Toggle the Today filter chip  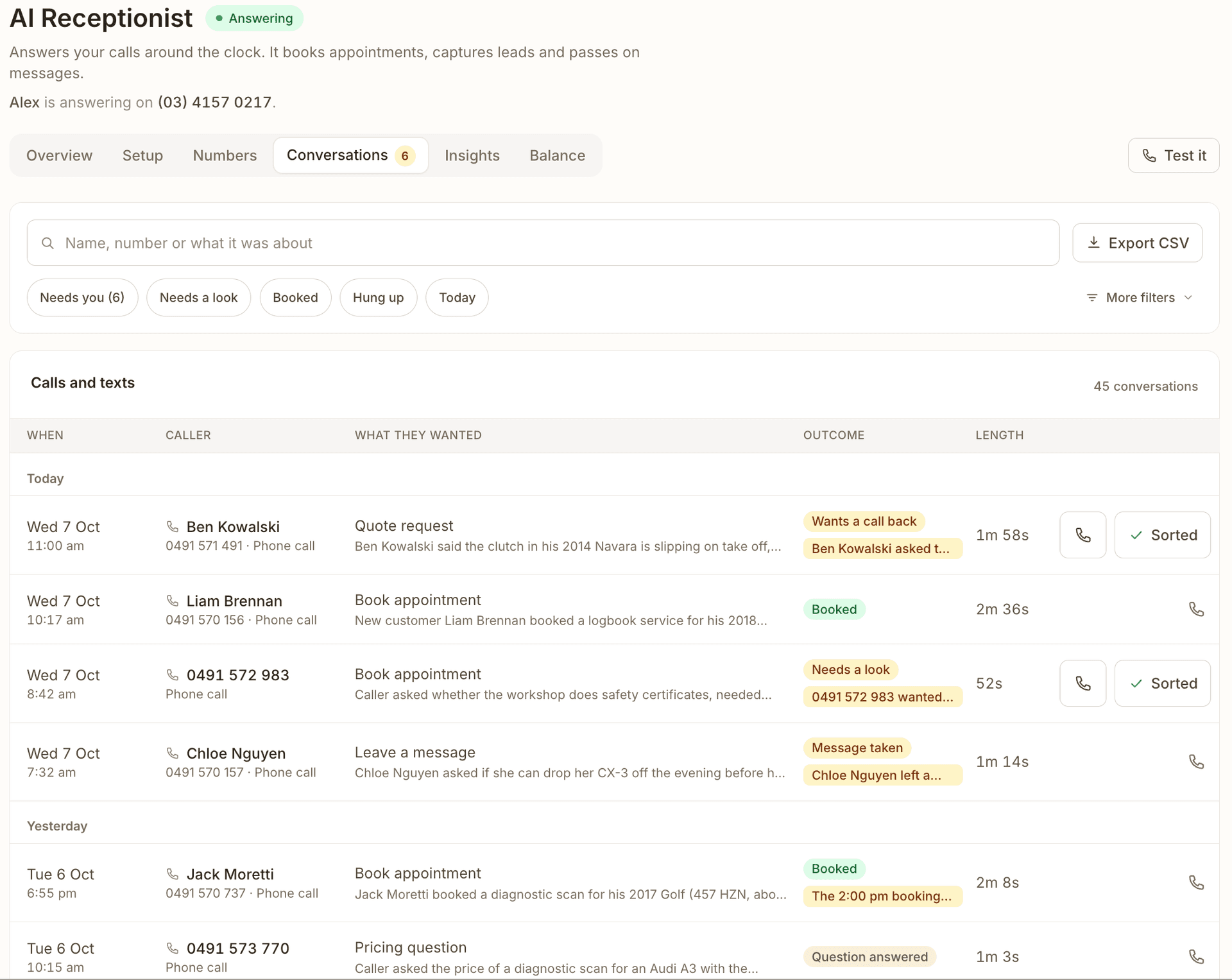(x=457, y=297)
